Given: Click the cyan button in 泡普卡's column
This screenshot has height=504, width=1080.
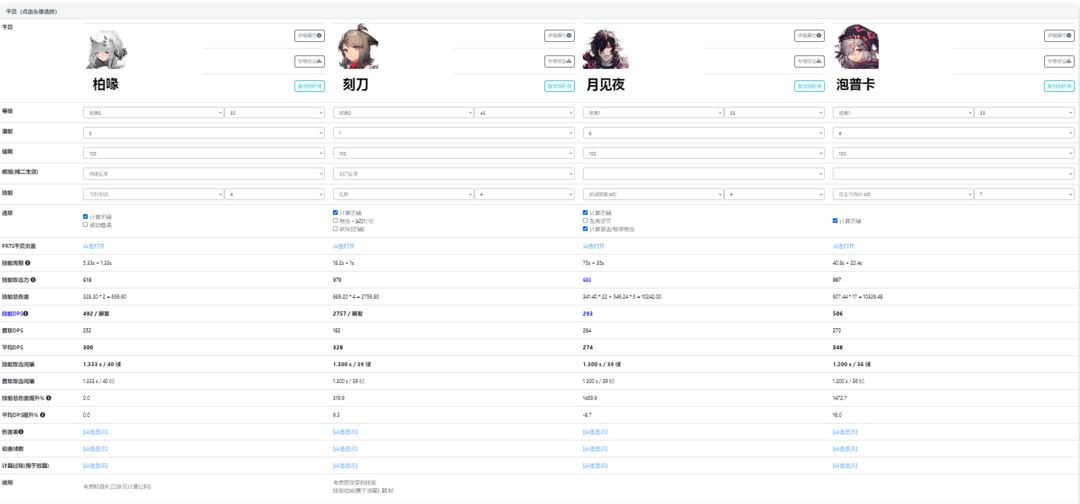Looking at the screenshot, I should [x=1059, y=86].
